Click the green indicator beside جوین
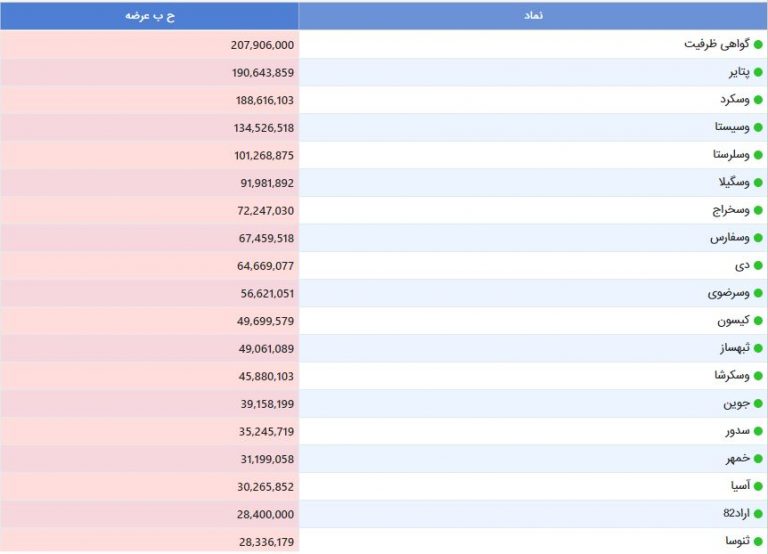Viewport: 768px width, 554px height. (758, 404)
